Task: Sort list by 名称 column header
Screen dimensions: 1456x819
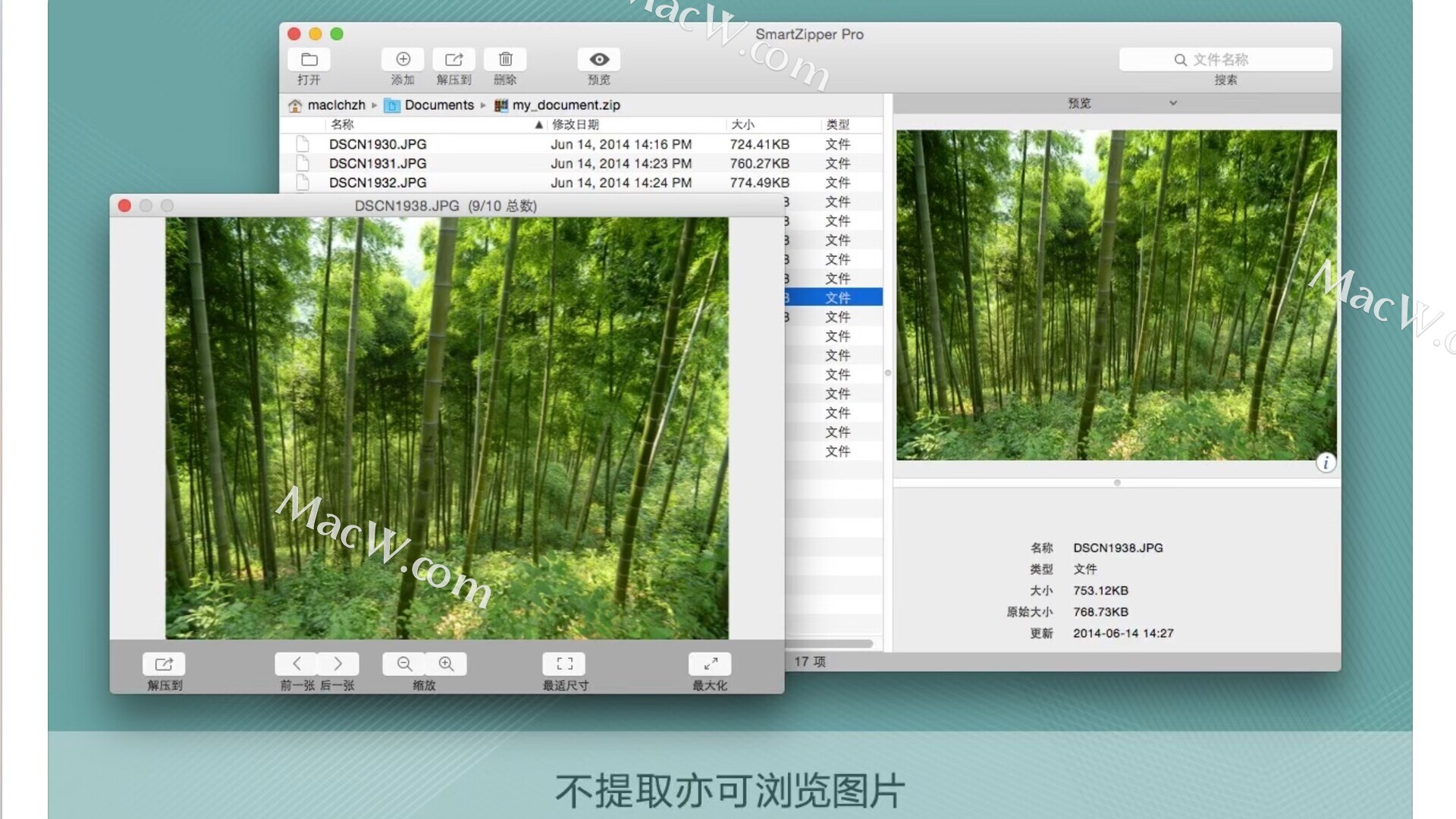Action: 343,124
